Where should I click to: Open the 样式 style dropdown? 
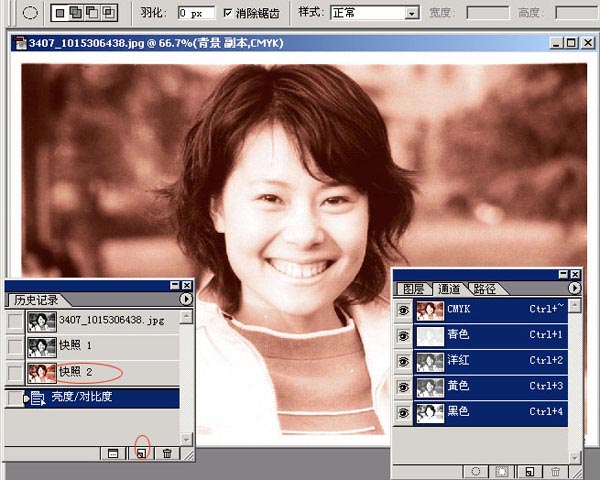point(411,13)
